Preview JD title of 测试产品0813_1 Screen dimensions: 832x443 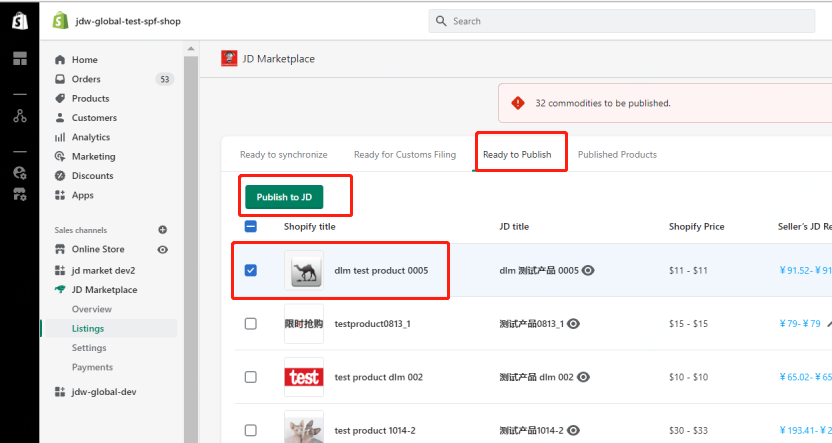(x=574, y=324)
